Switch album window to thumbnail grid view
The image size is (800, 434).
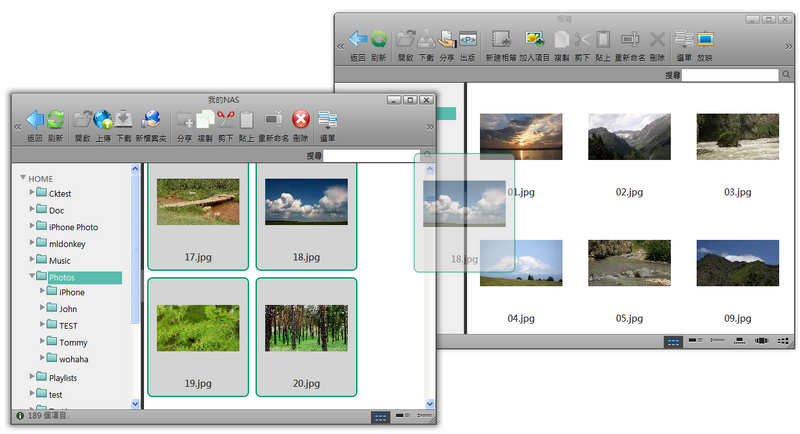click(673, 341)
